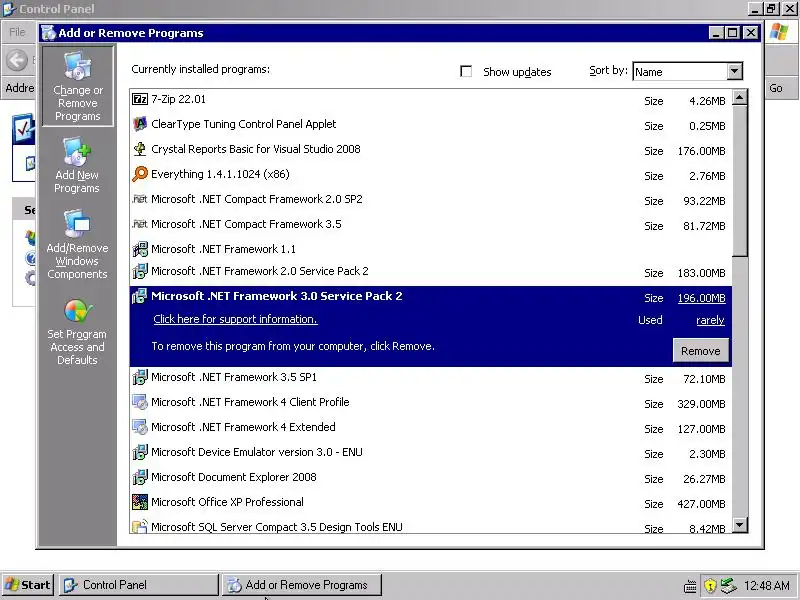Select Microsoft .NET Framework 2.0 Service Pack 2
The height and width of the screenshot is (600, 800).
(x=431, y=272)
